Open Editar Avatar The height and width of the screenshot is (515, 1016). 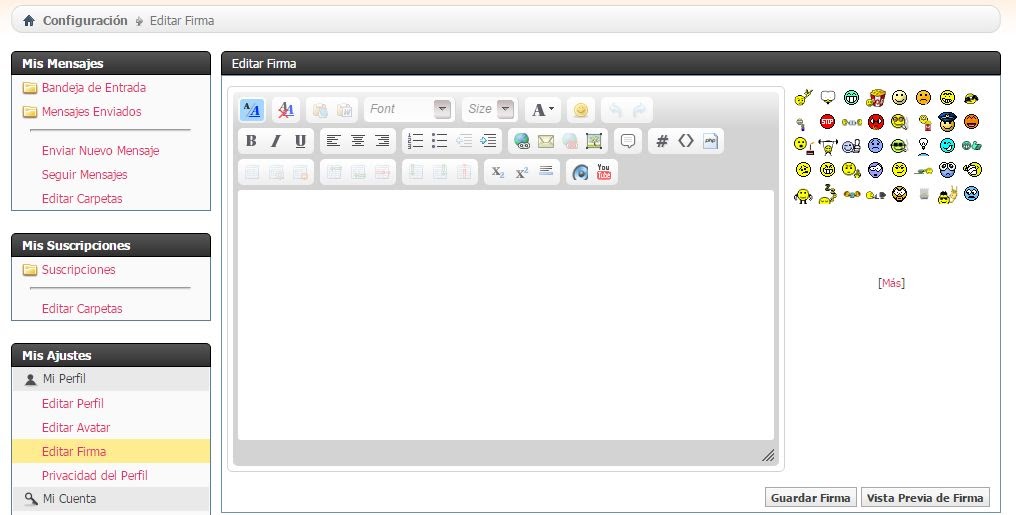tap(76, 428)
